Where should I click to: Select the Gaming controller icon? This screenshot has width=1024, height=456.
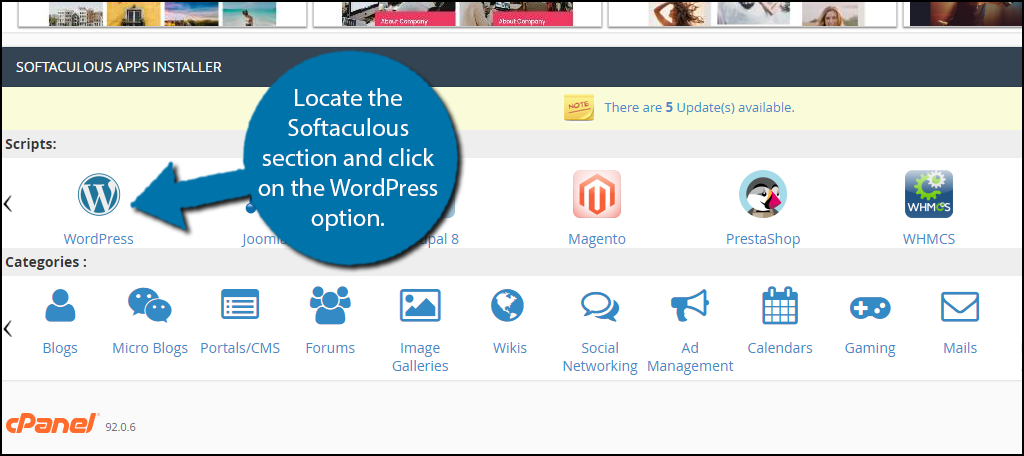click(x=870, y=308)
